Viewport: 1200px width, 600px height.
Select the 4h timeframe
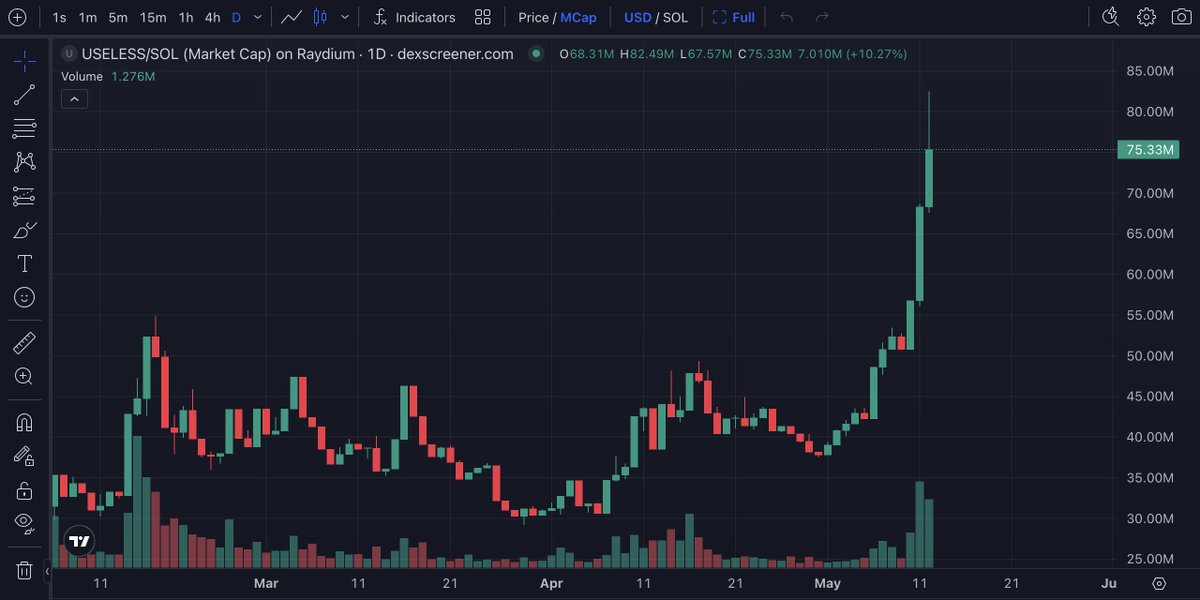pyautogui.click(x=212, y=18)
